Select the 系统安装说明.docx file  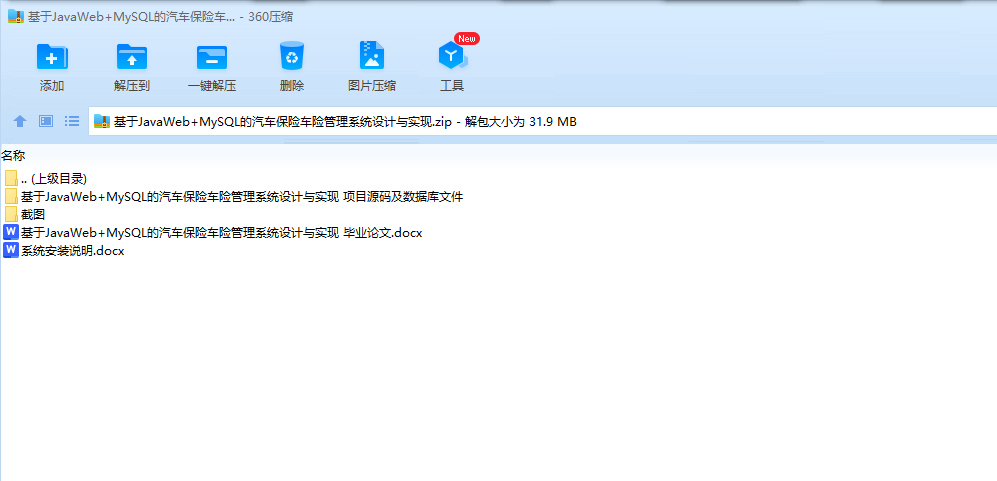(64, 251)
